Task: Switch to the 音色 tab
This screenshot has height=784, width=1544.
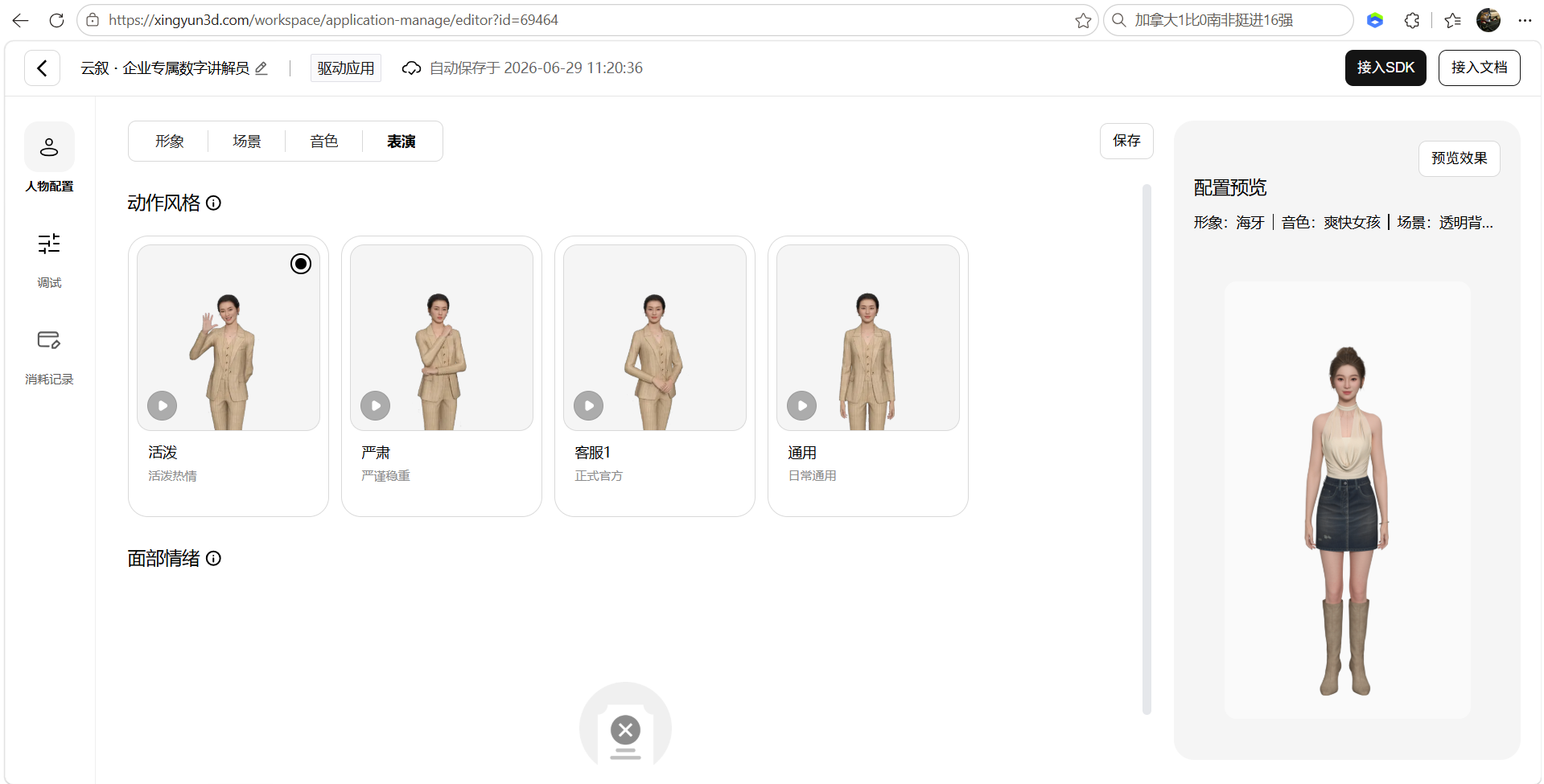Action: (324, 142)
